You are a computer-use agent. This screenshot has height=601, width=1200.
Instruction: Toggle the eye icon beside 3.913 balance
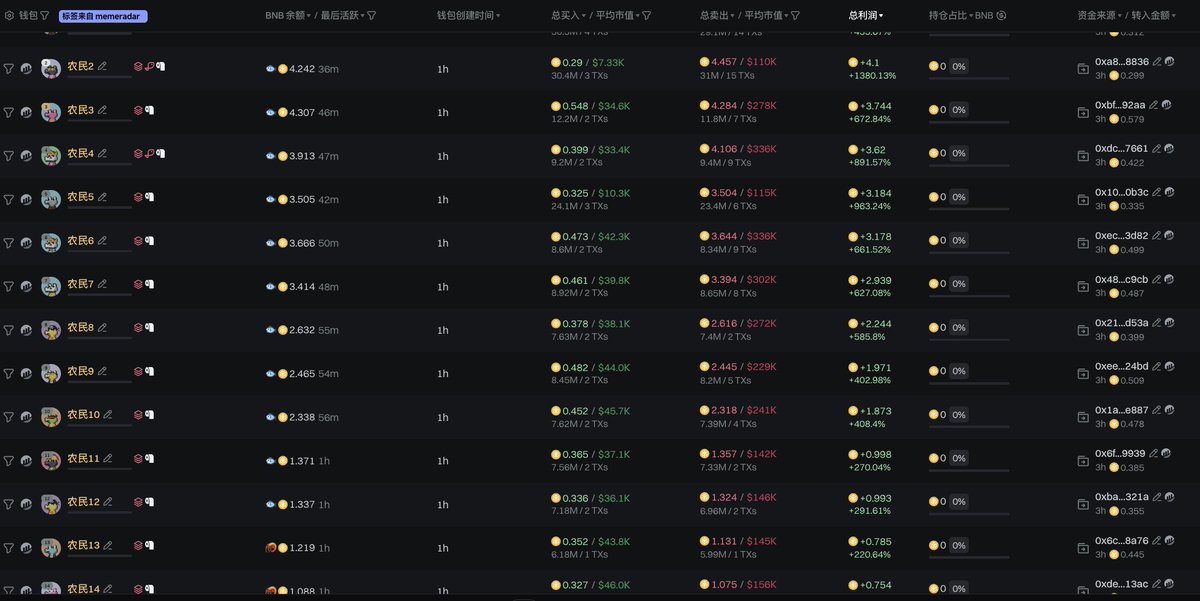click(270, 156)
